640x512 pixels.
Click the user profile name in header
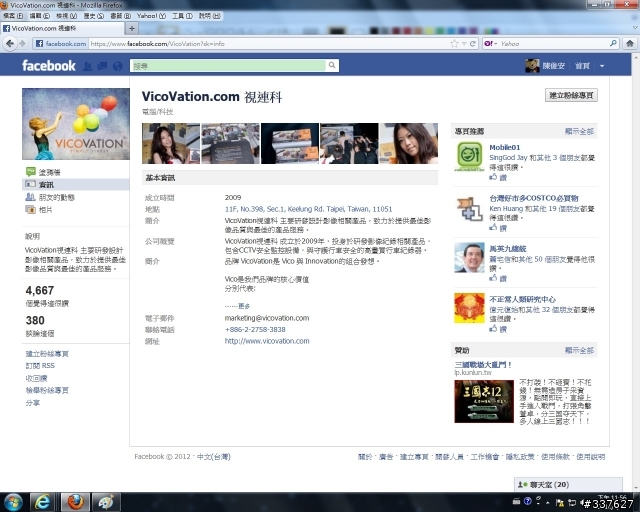[x=553, y=66]
